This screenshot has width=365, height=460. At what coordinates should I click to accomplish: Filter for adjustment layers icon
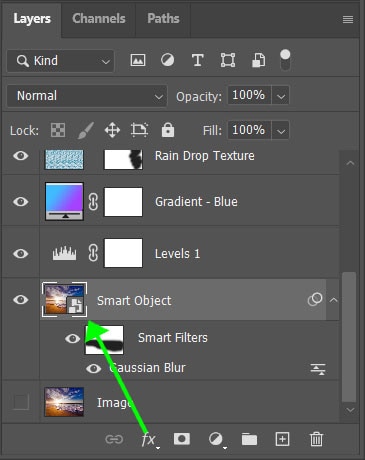click(x=167, y=60)
